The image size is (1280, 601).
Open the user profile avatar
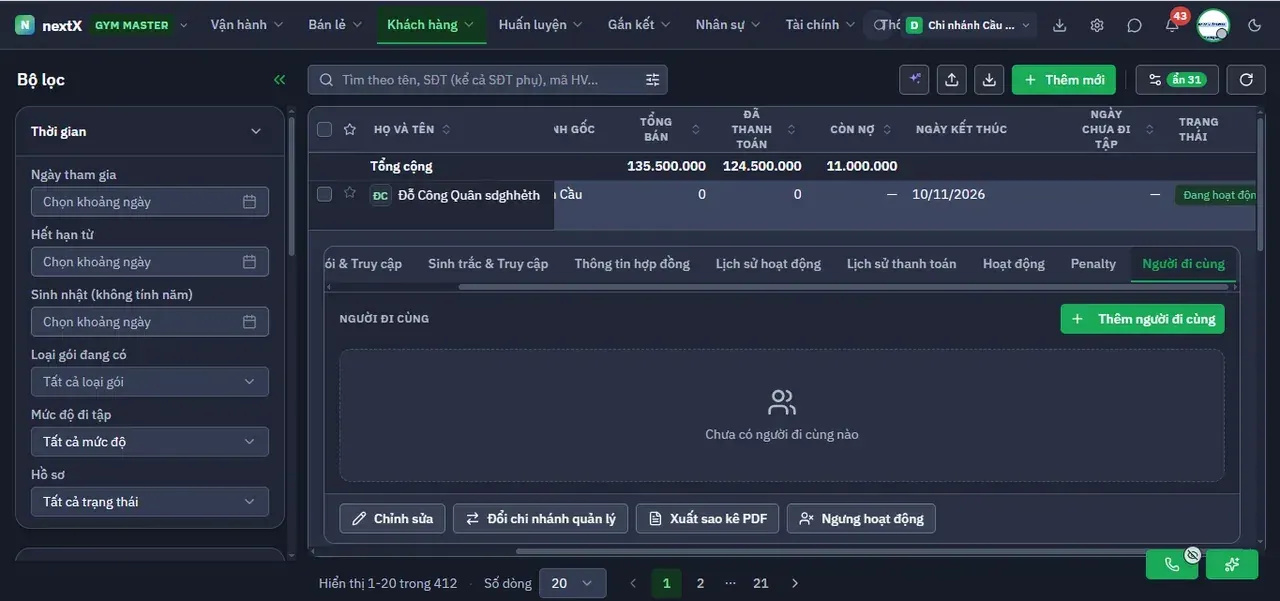(1213, 25)
